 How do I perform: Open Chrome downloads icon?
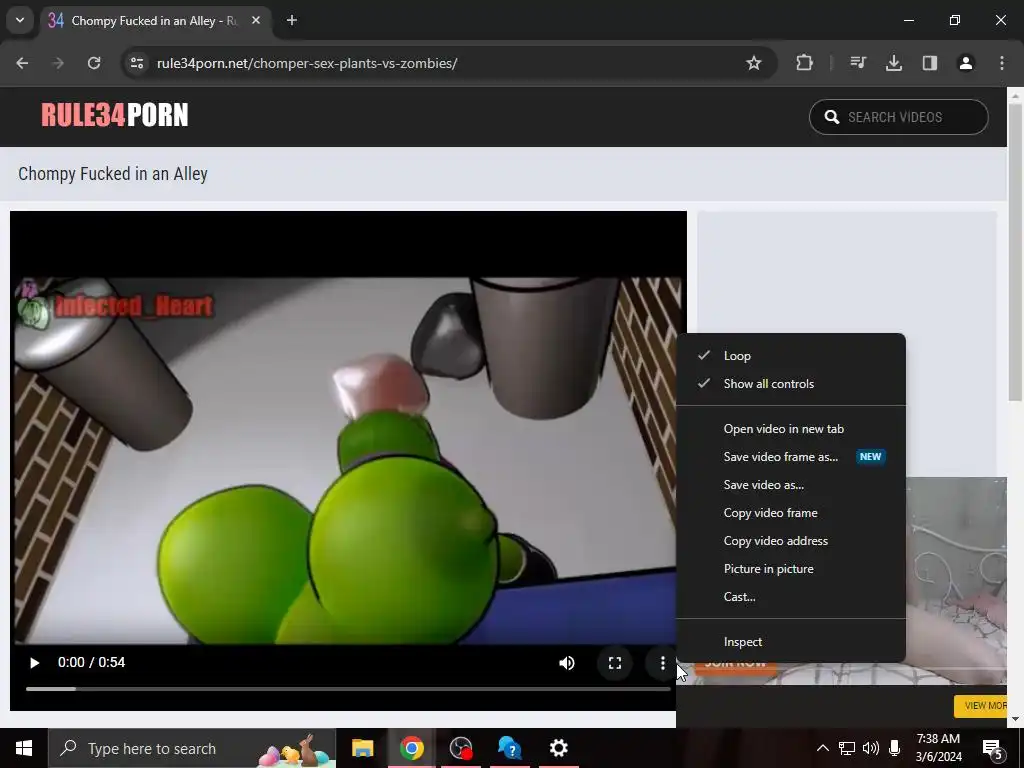click(894, 63)
